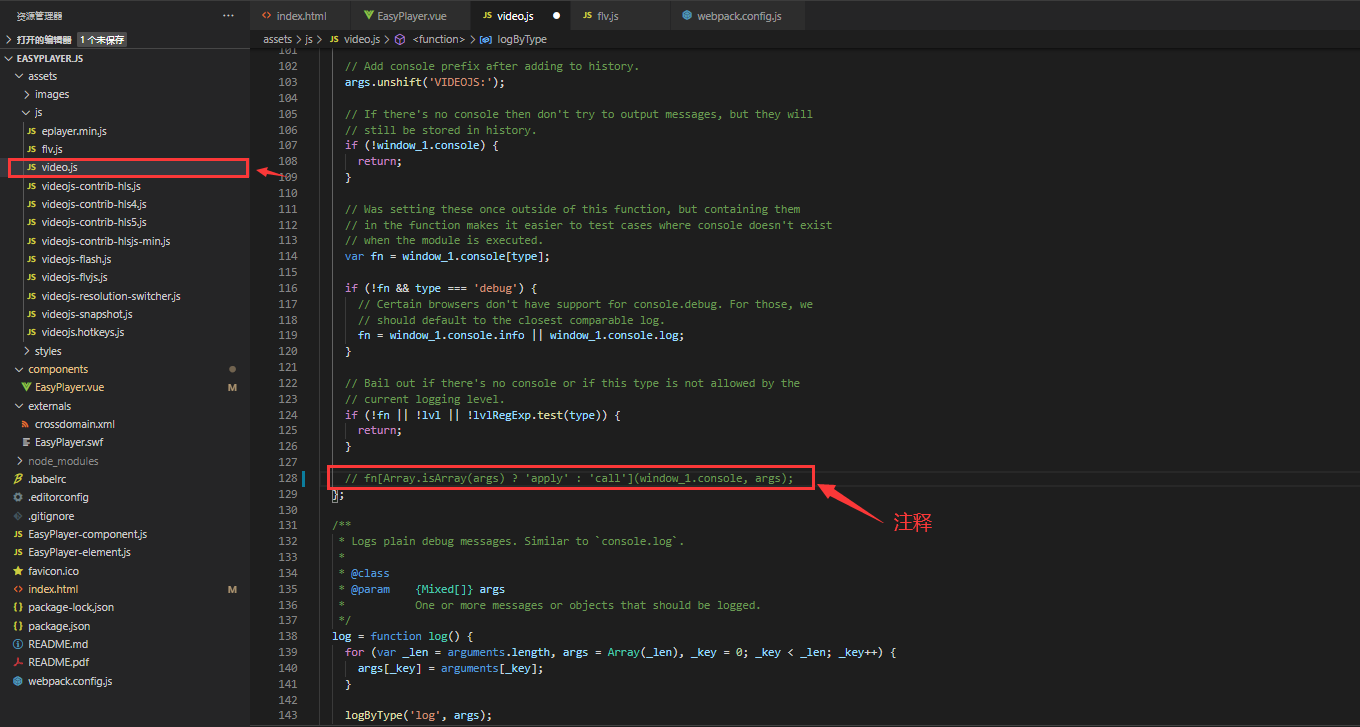Open explorer more actions ellipsis menu
1360x727 pixels.
229,15
